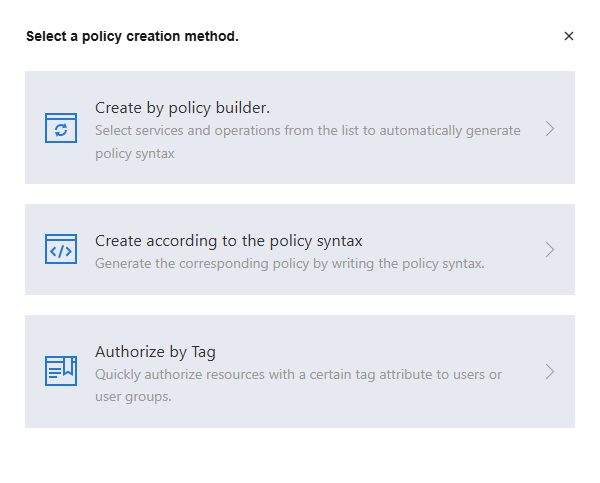Screen dimensions: 600x483
Task: Click the Authorize by Tag bookmark icon
Action: pos(61,371)
